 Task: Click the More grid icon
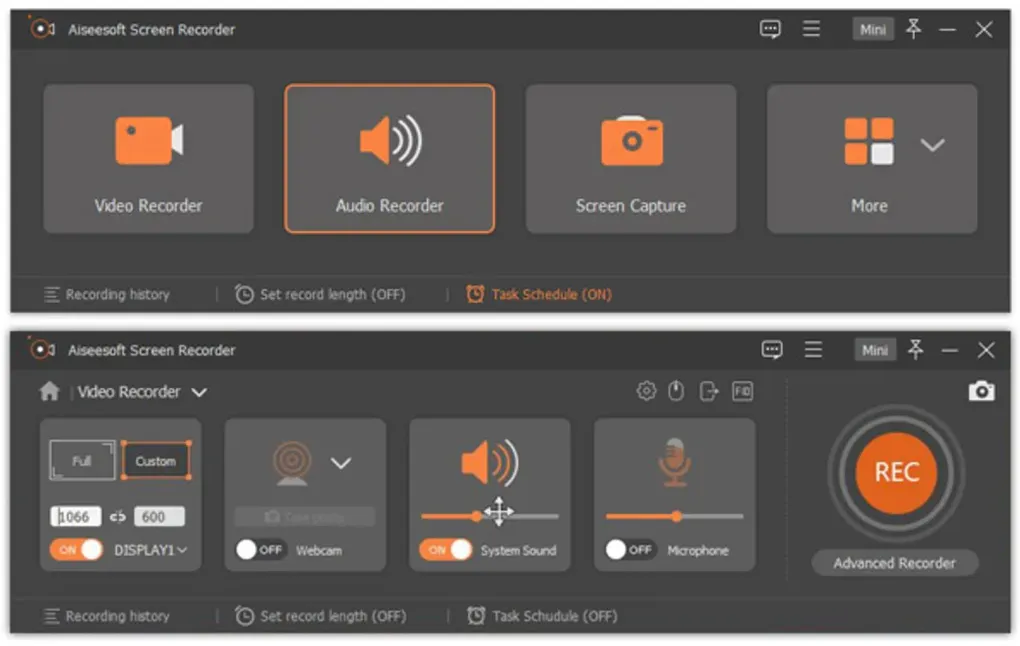point(868,141)
